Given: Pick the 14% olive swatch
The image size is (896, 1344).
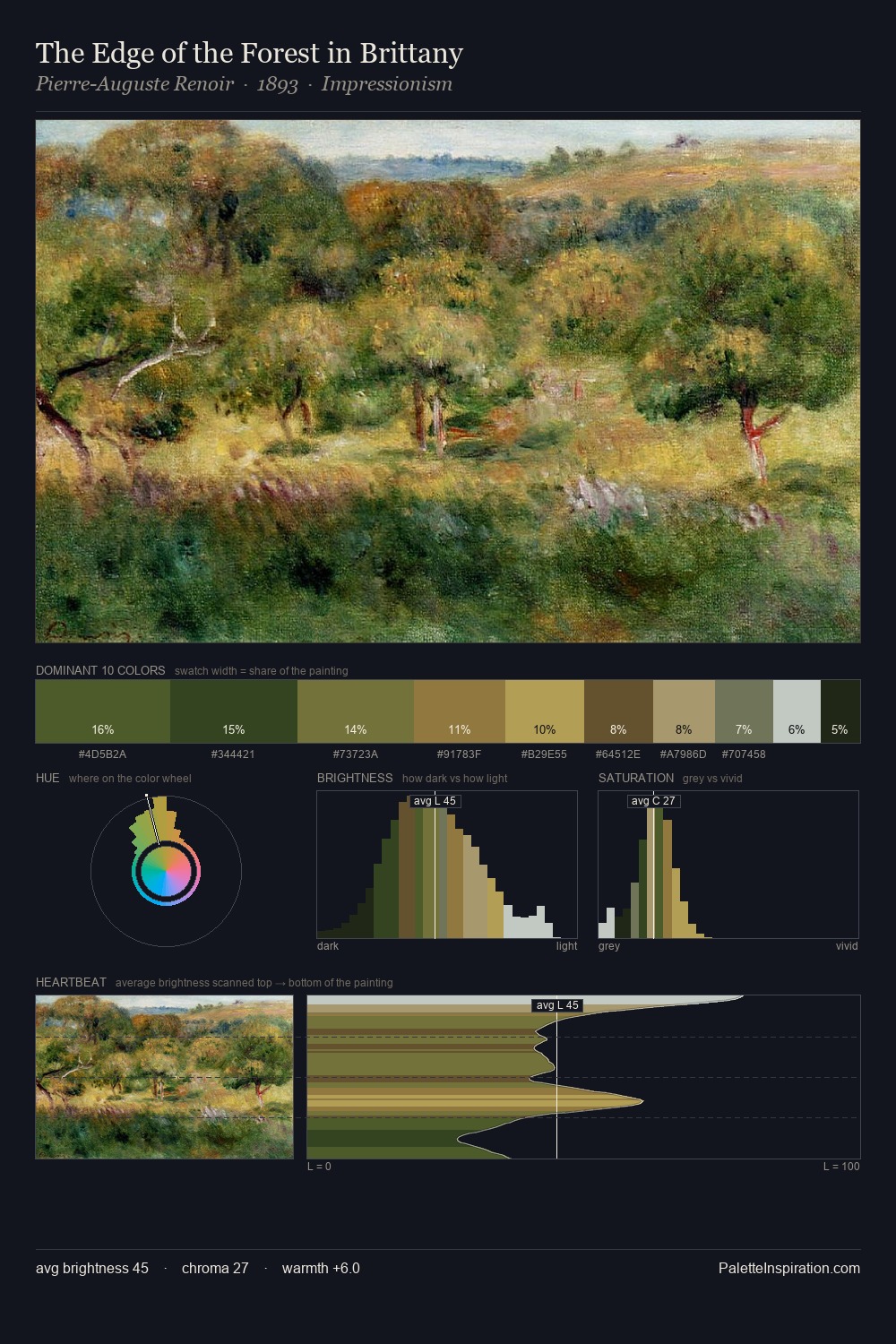Looking at the screenshot, I should [x=356, y=711].
